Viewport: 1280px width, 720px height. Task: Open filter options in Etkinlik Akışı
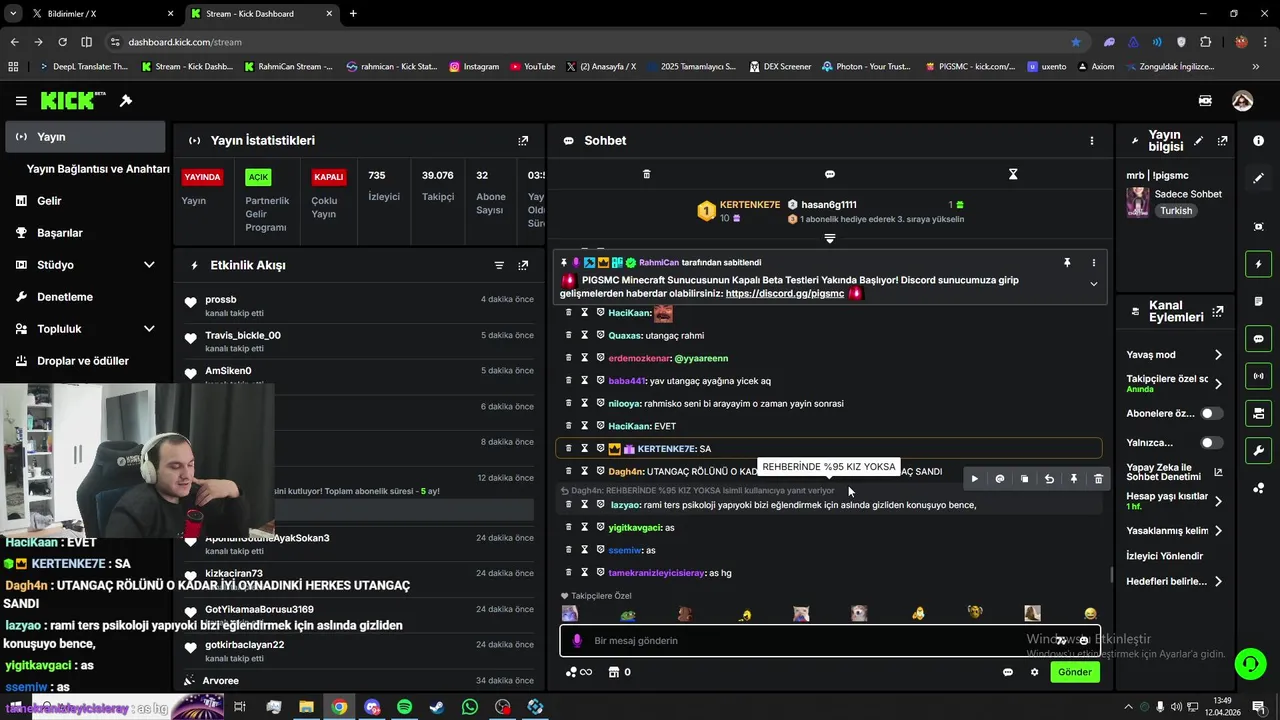[x=499, y=265]
